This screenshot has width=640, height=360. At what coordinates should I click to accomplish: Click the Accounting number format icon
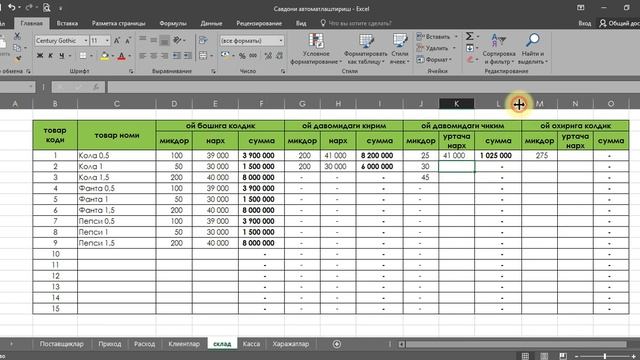225,56
